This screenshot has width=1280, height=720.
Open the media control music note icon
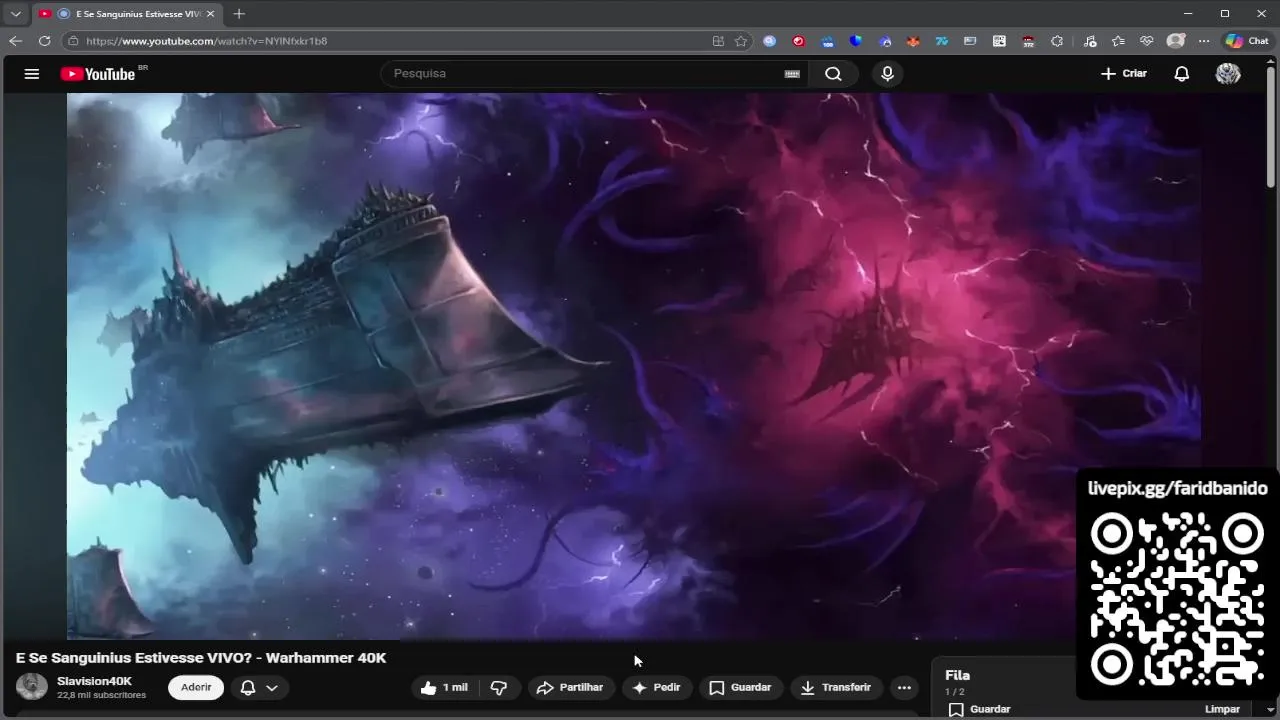tap(1090, 41)
